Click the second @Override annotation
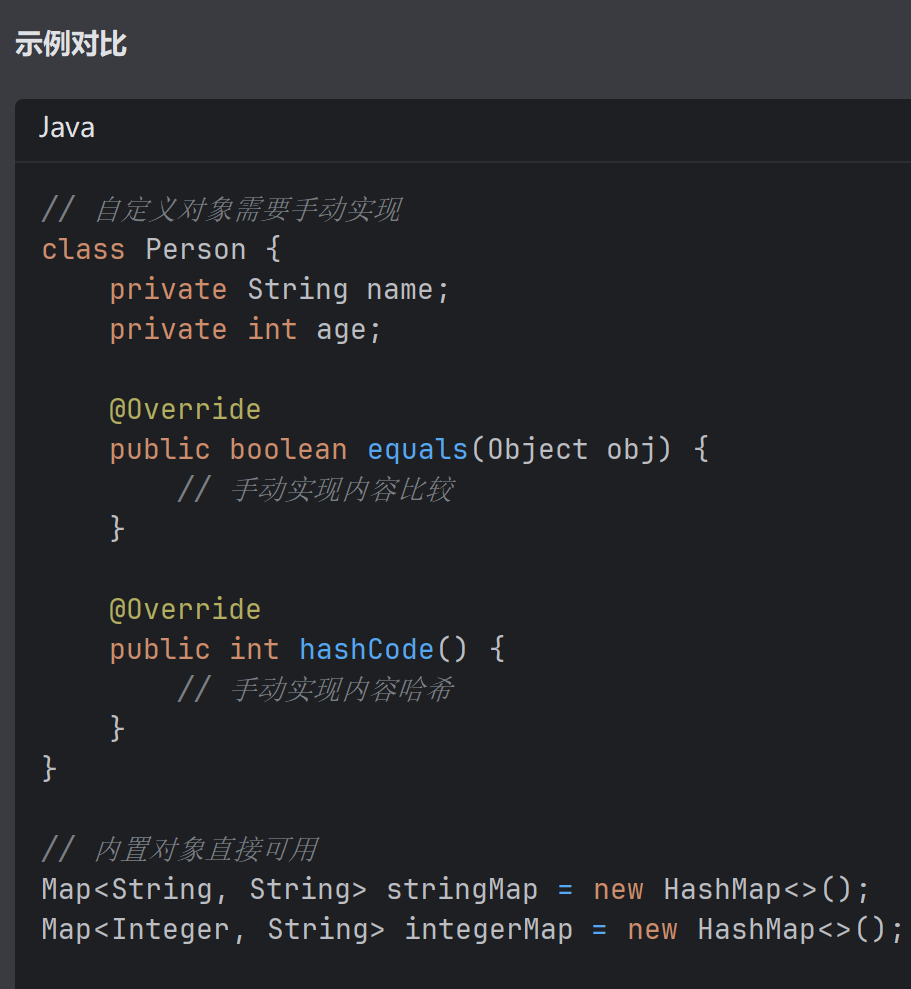 click(184, 609)
